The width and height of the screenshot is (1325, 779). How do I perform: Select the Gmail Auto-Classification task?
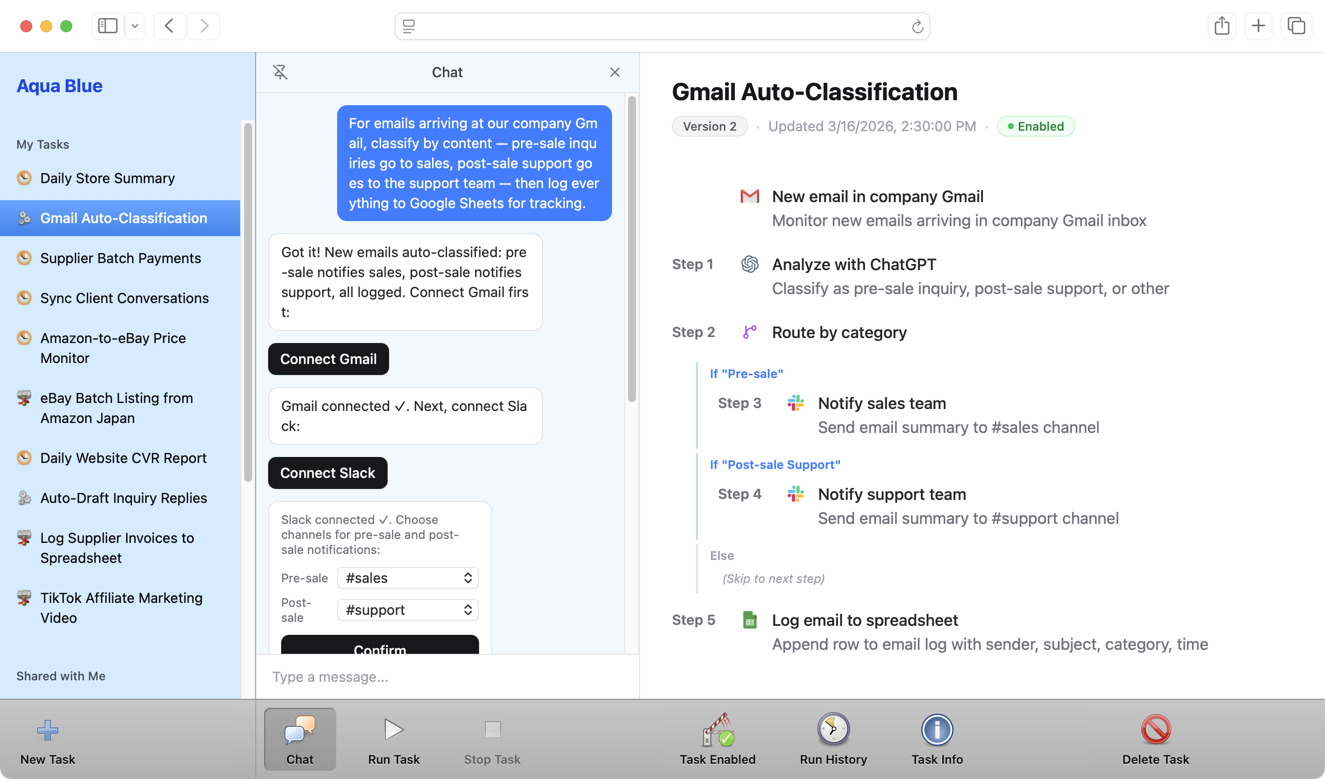coord(120,218)
